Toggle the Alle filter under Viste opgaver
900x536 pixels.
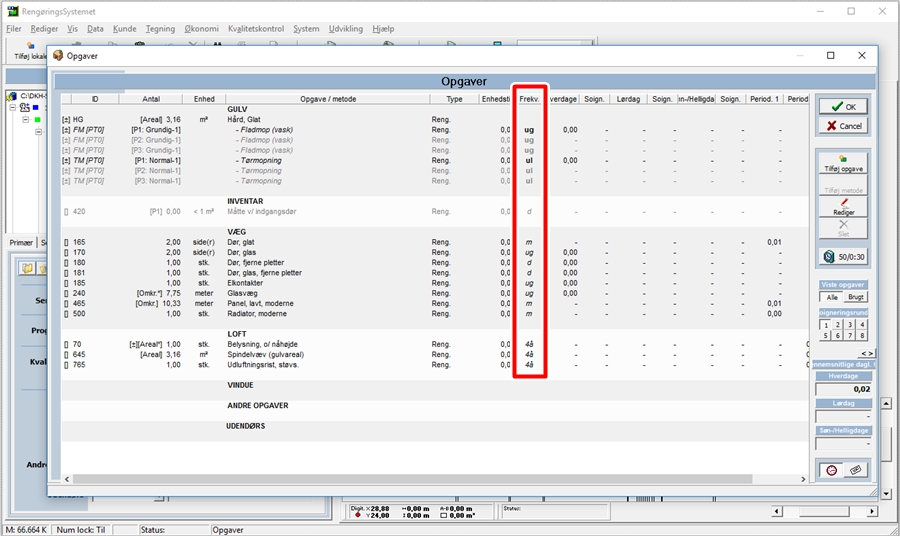point(832,297)
